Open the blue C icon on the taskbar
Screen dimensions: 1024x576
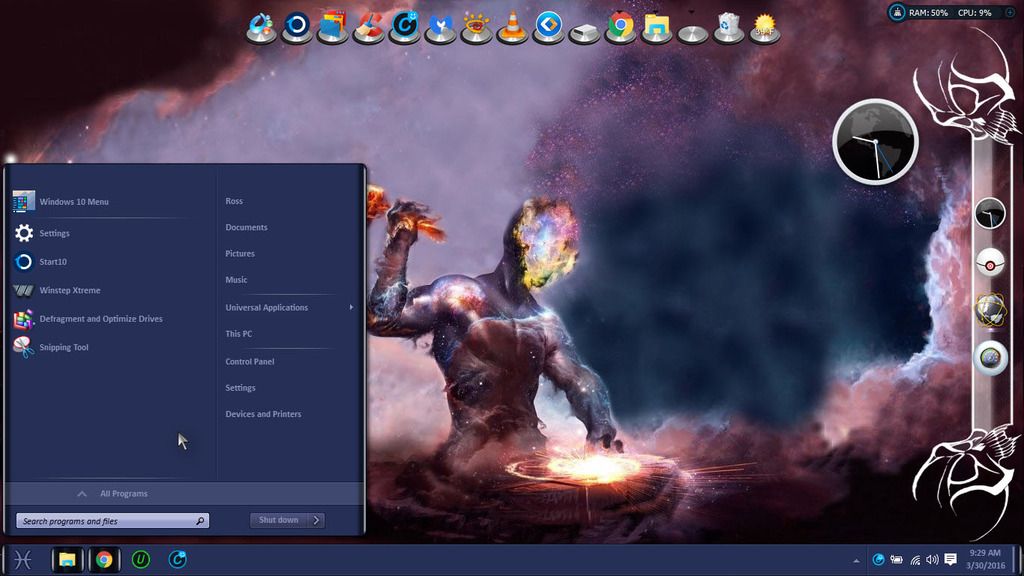177,560
